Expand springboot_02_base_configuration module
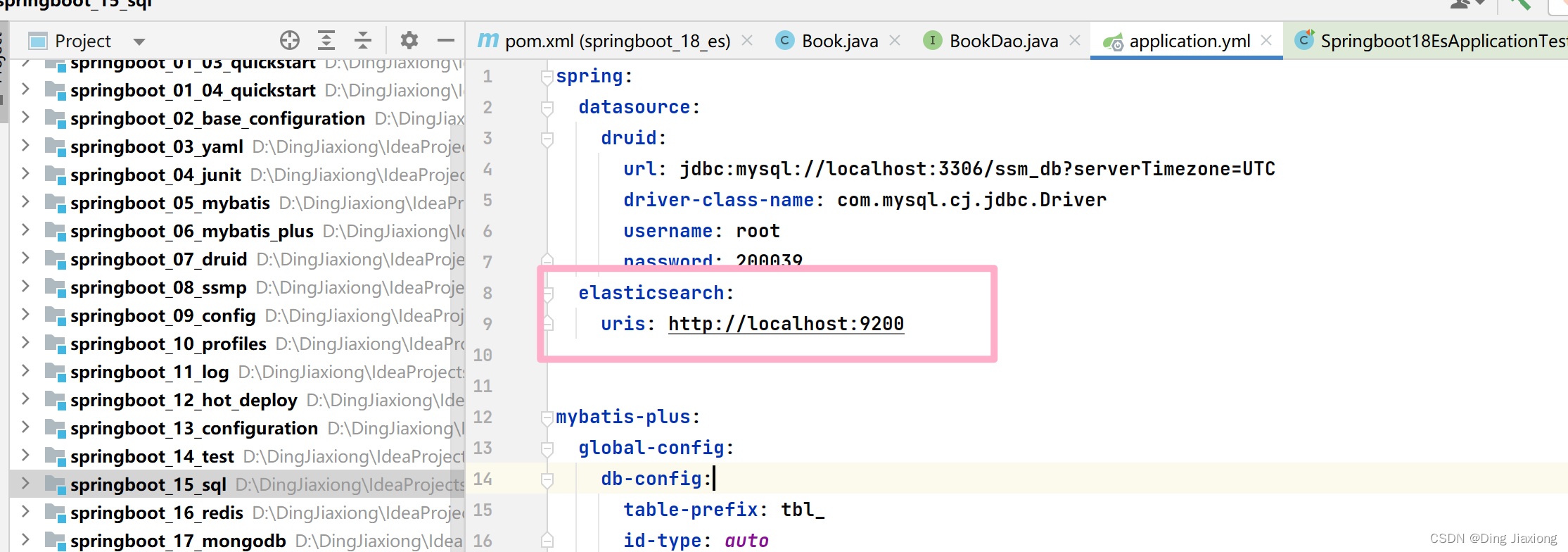The height and width of the screenshot is (552, 1568). coord(25,117)
